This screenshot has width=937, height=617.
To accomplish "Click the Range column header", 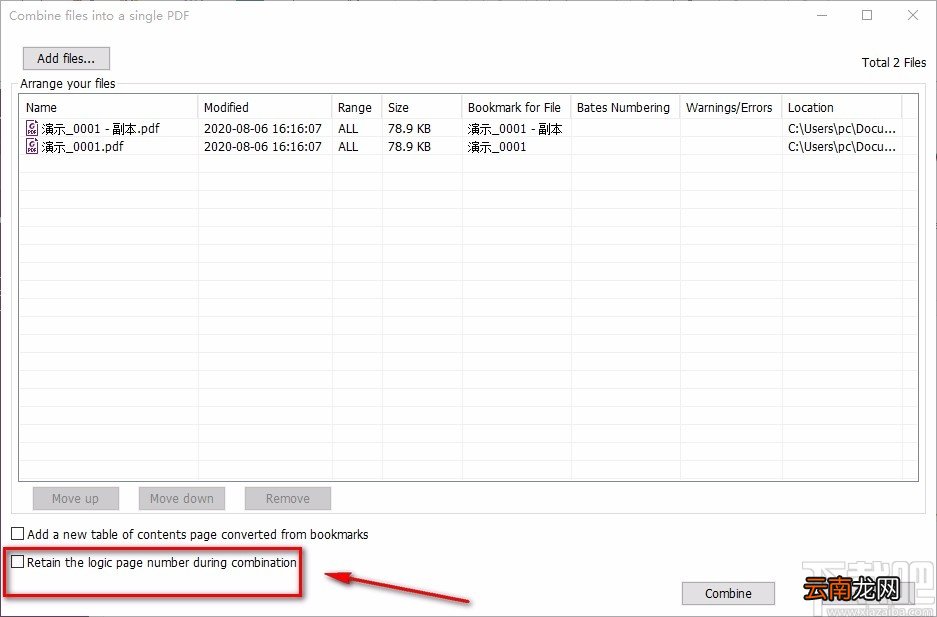I will 357,108.
